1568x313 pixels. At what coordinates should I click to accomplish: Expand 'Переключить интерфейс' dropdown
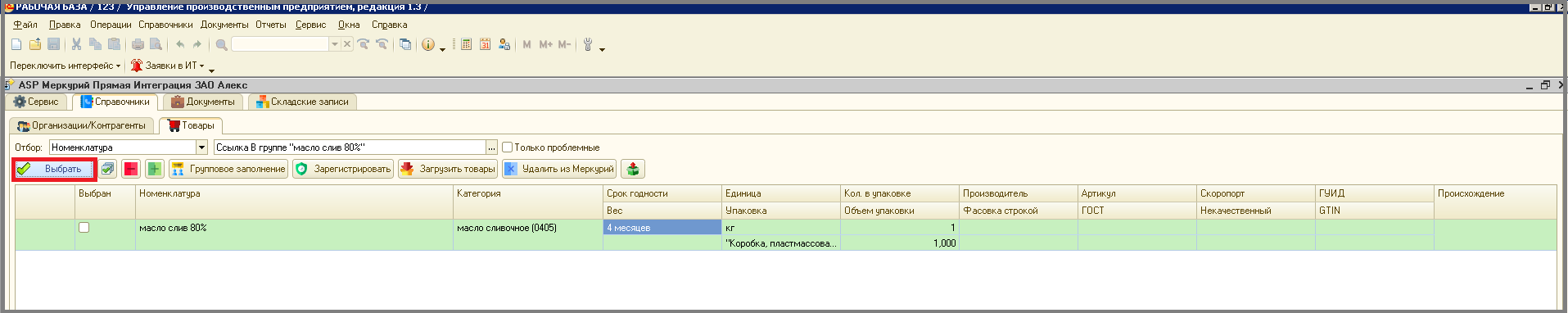point(118,66)
